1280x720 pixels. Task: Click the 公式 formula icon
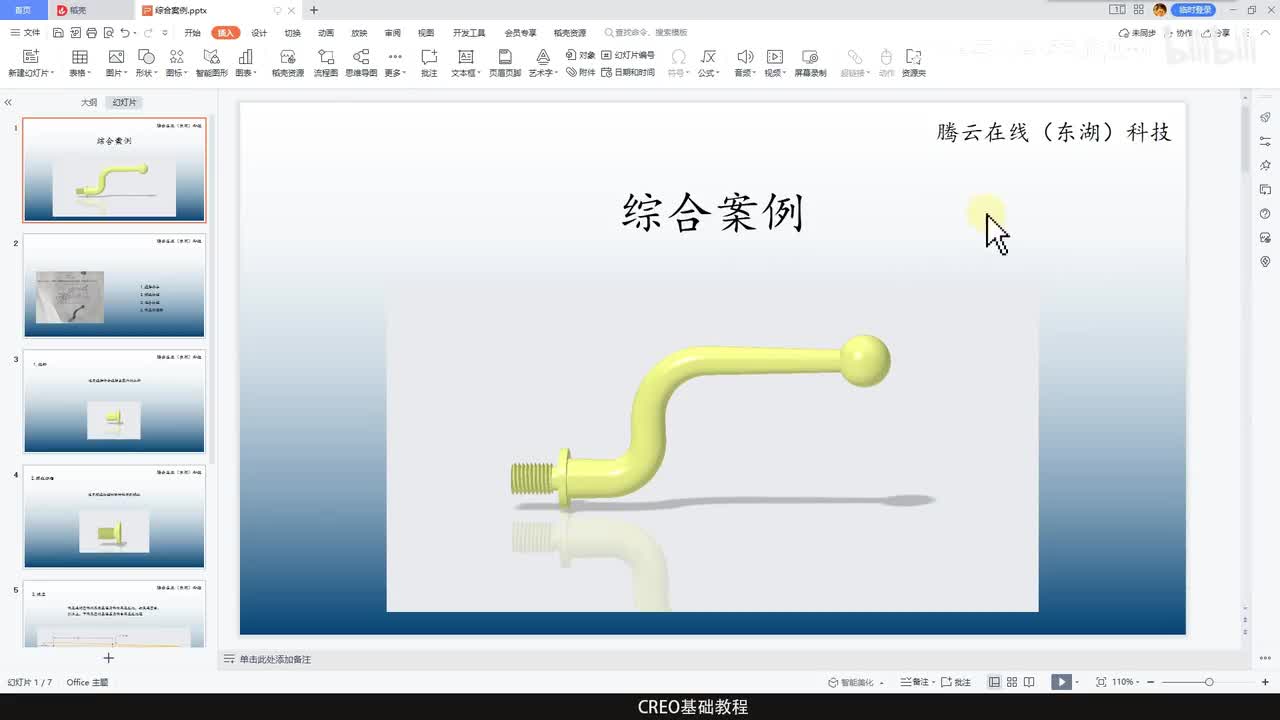coord(708,56)
